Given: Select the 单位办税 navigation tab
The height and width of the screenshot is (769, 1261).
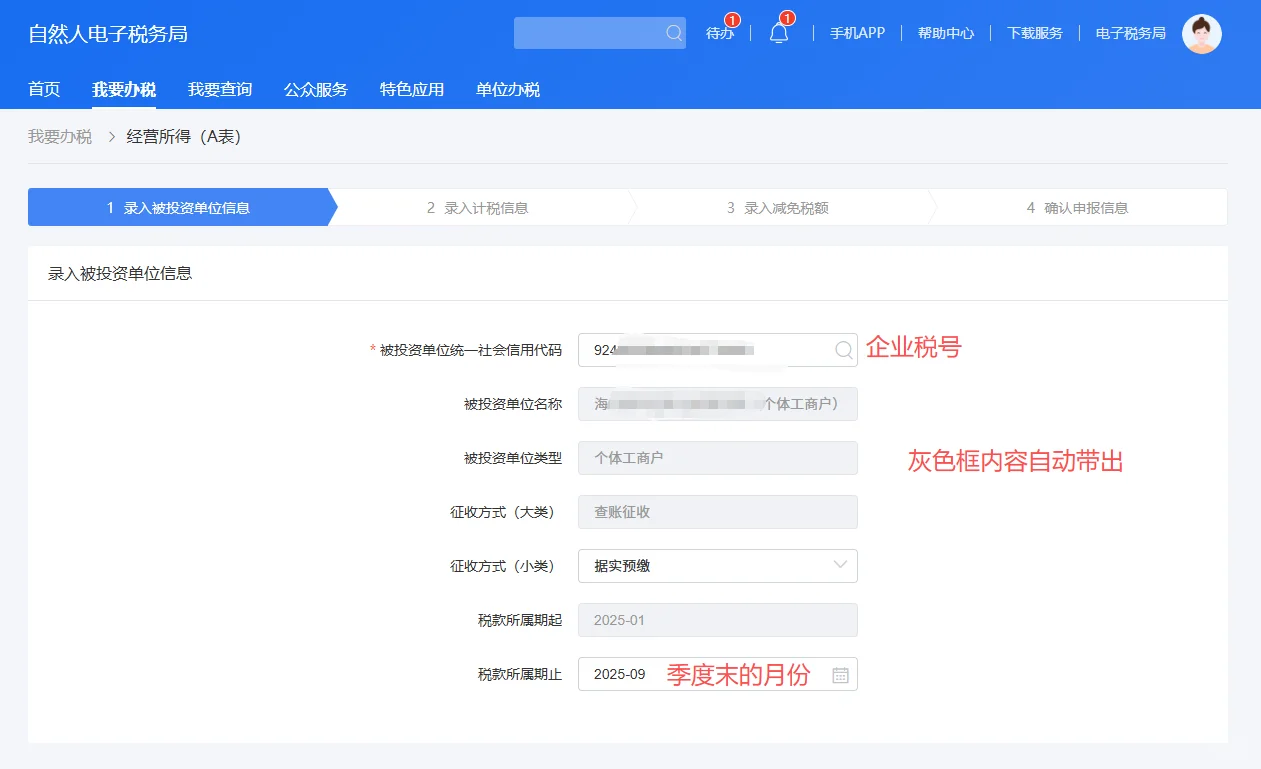Looking at the screenshot, I should tap(508, 89).
